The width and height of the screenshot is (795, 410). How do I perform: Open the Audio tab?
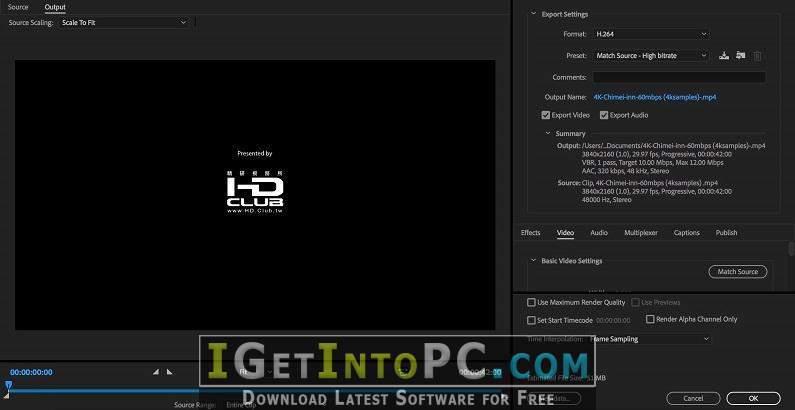(599, 233)
